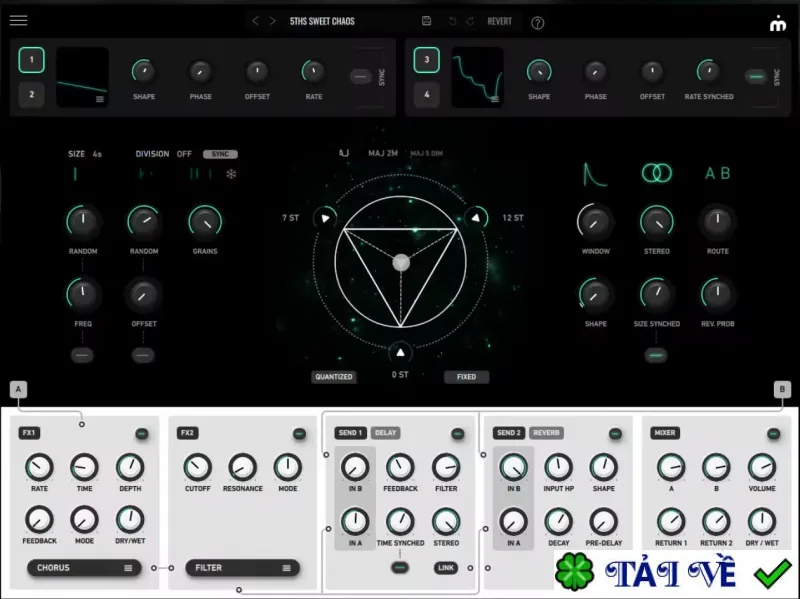Open LFO 1 waveform shape menu icon

(x=100, y=99)
